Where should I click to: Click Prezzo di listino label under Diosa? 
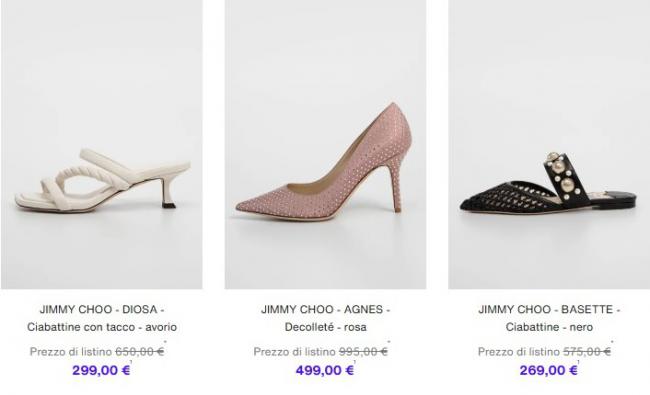(x=71, y=351)
